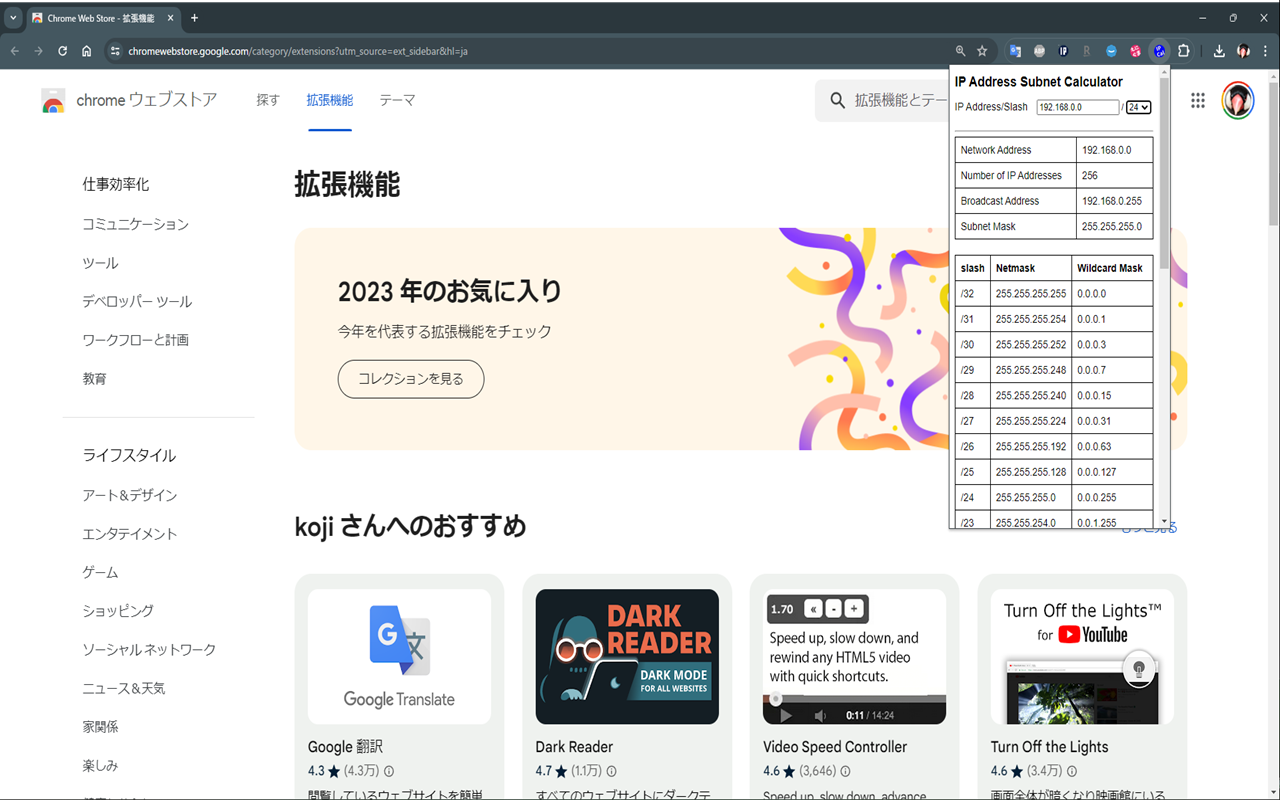Open the Turn Off the Lights extension thumbnail

click(x=1082, y=656)
